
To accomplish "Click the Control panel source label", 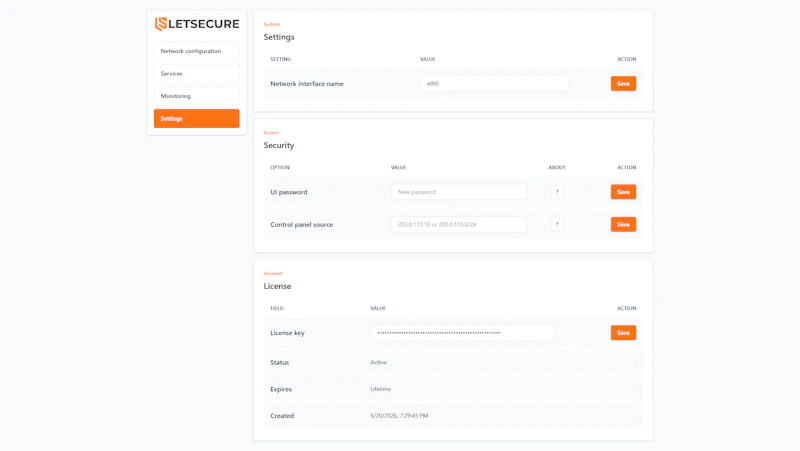I will point(302,224).
